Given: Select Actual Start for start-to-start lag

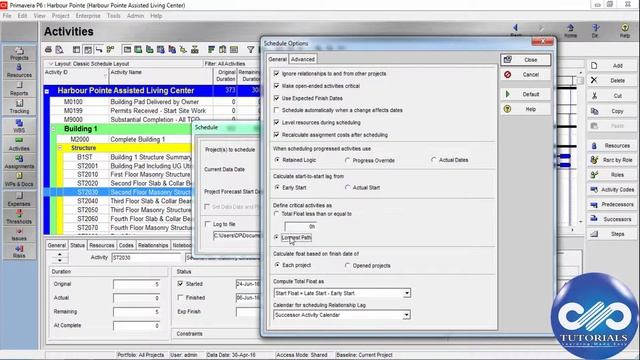Looking at the screenshot, I should pos(347,187).
